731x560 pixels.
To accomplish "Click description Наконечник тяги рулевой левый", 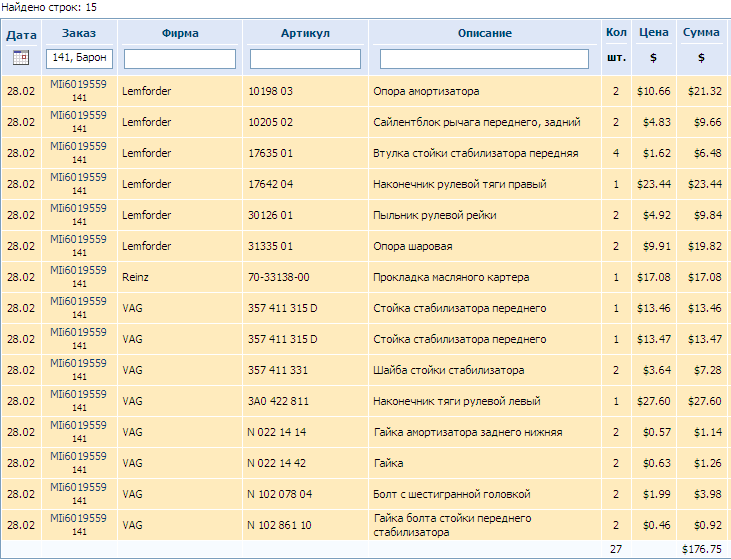I will [x=456, y=401].
